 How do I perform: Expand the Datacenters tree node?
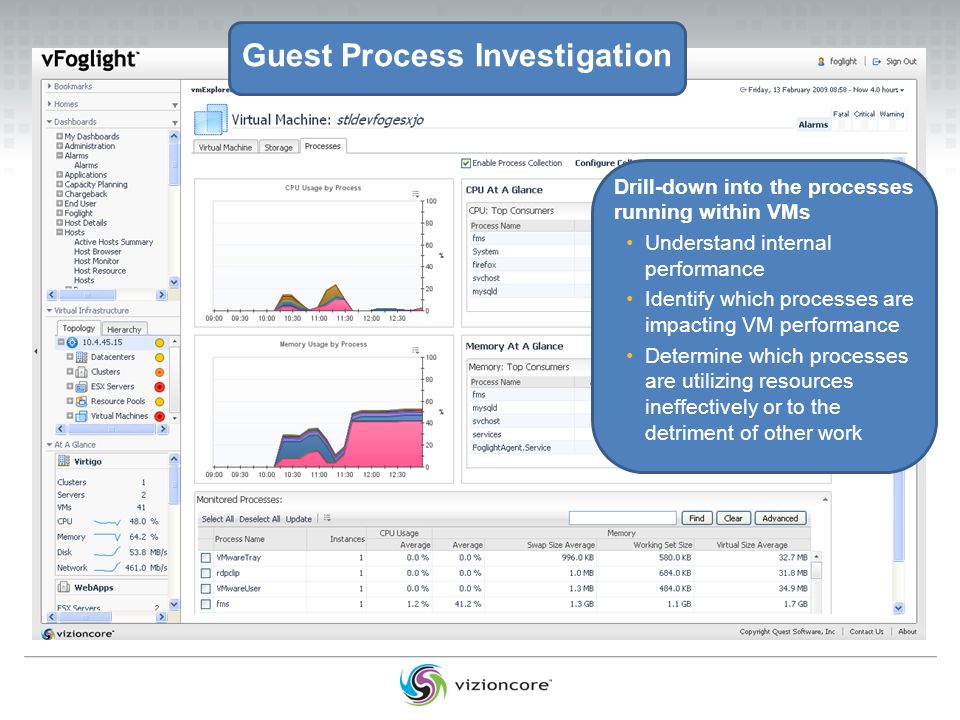pos(70,356)
